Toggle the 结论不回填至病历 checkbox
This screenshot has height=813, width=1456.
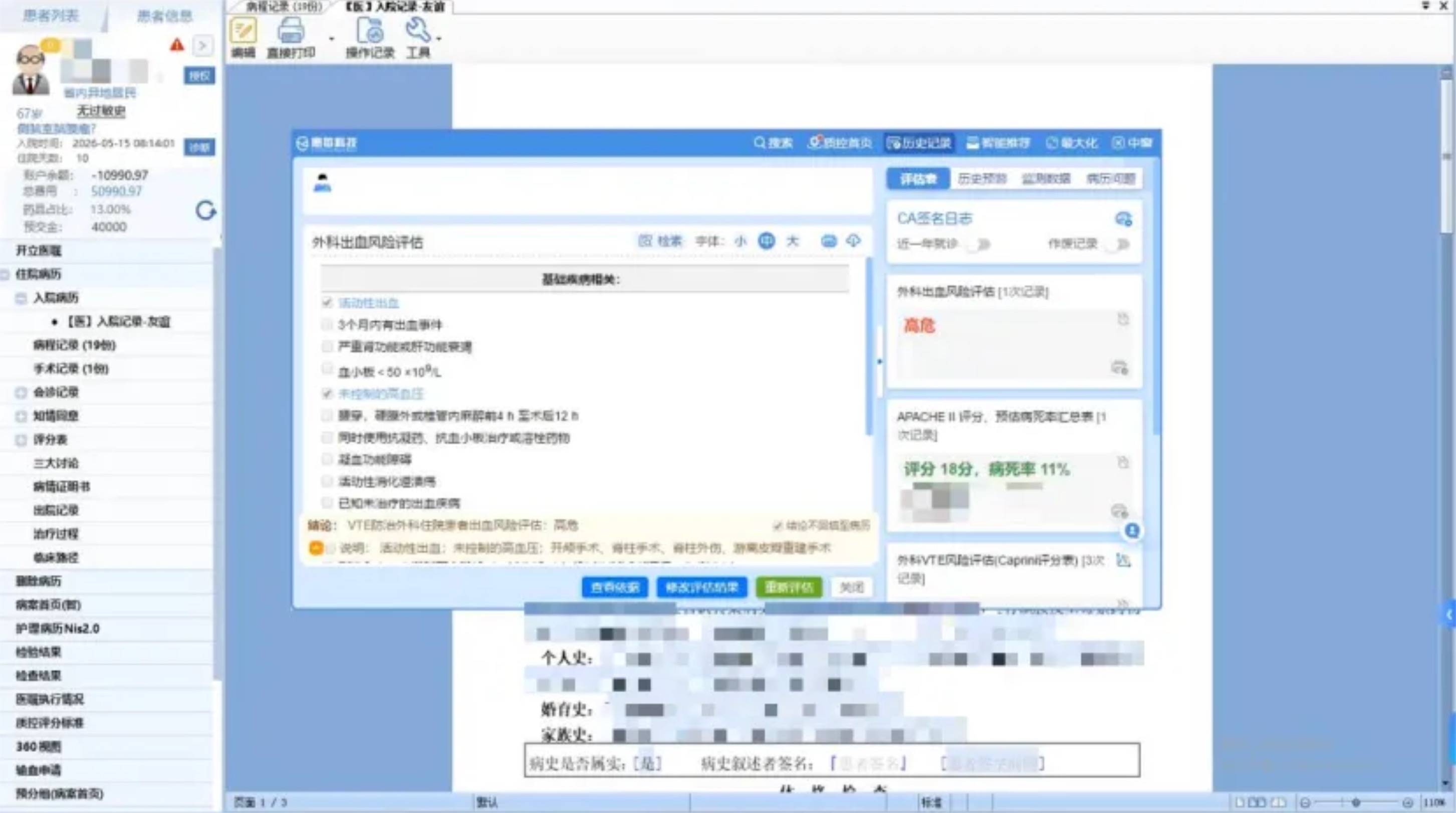[x=778, y=526]
